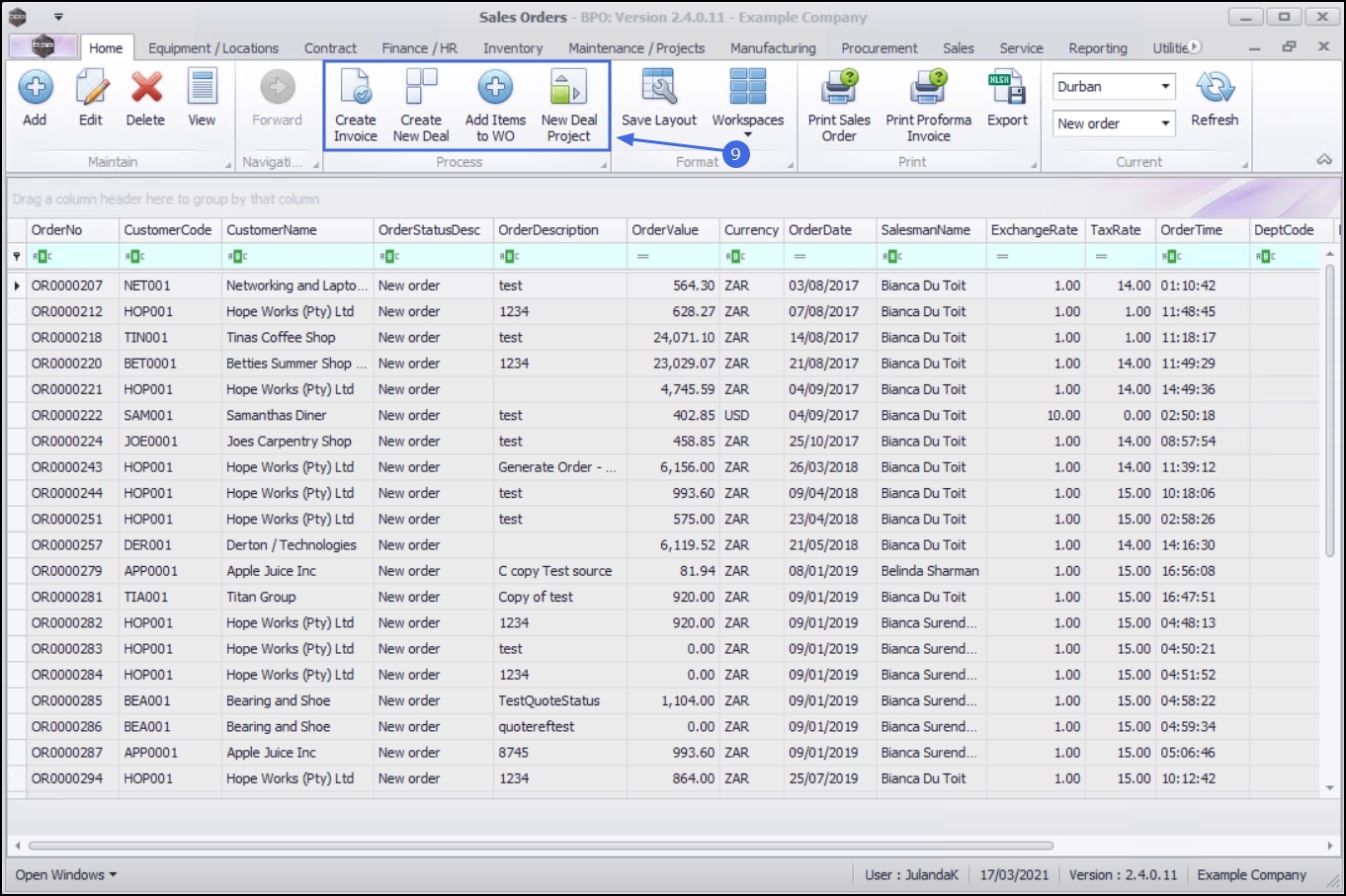The width and height of the screenshot is (1346, 896).
Task: Select the Tinas Coffee Shop customer cell
Action: [297, 338]
